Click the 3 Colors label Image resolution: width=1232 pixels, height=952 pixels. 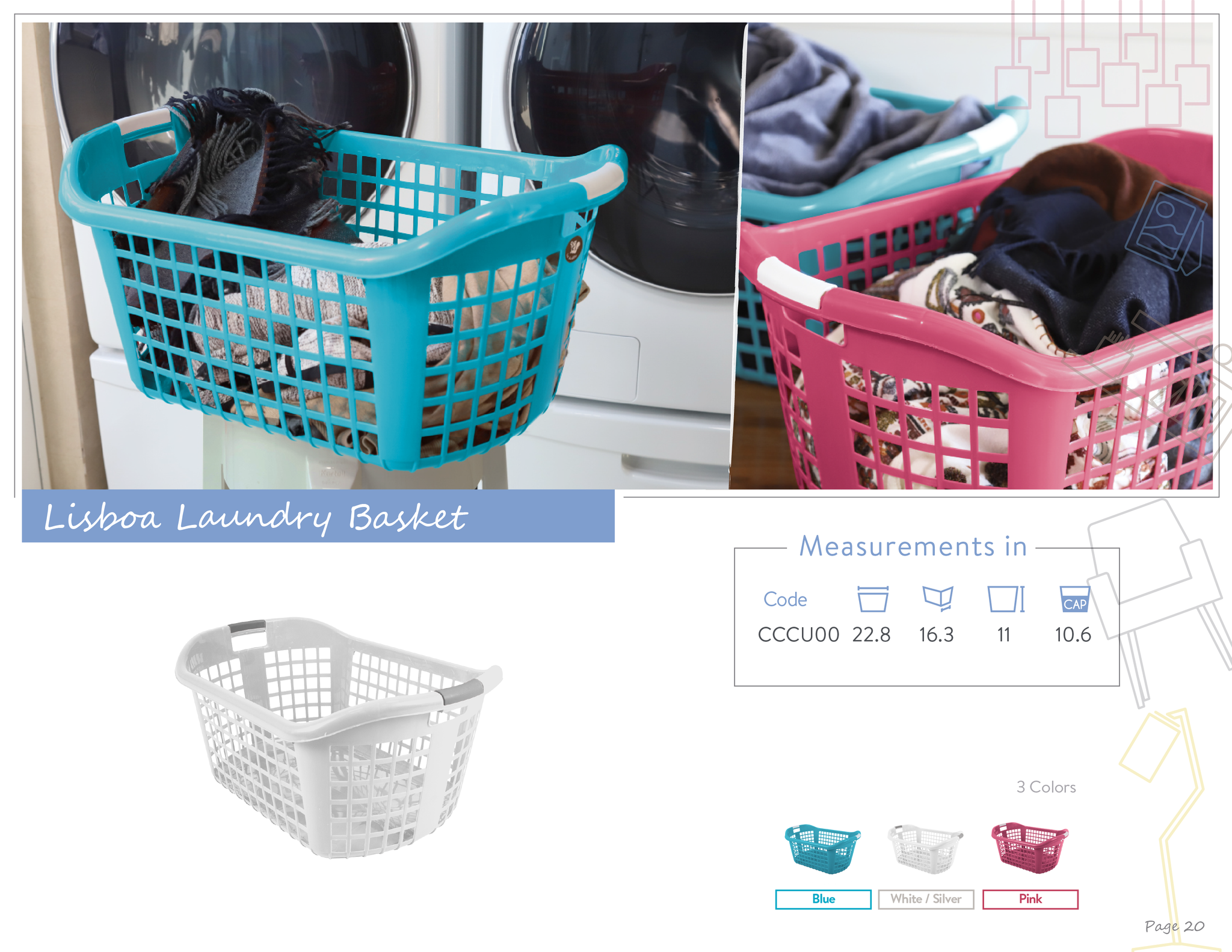tap(1046, 787)
